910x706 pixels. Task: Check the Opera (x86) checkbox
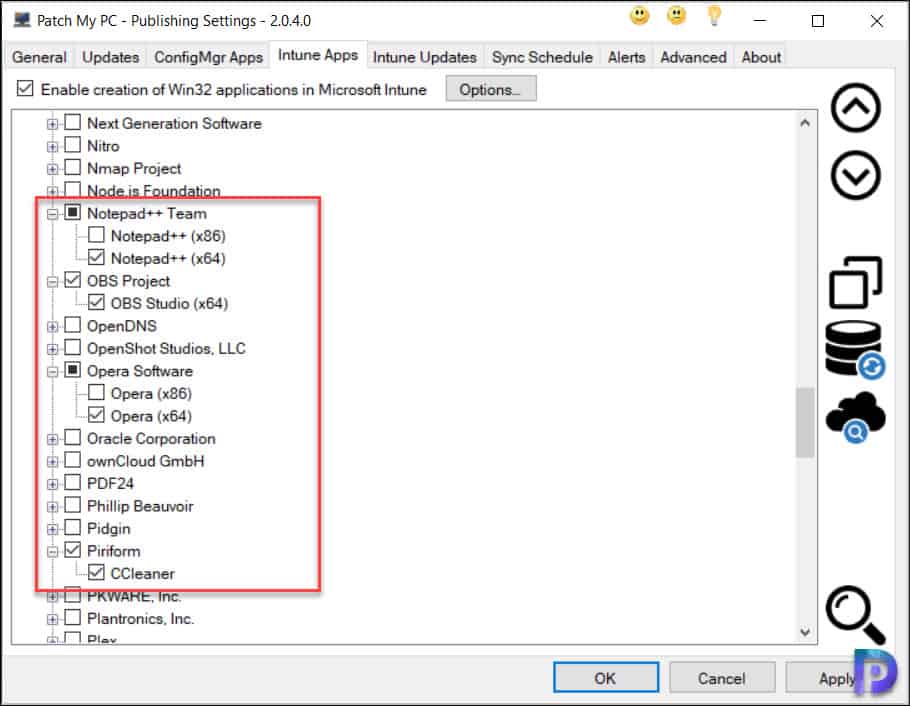tap(96, 392)
